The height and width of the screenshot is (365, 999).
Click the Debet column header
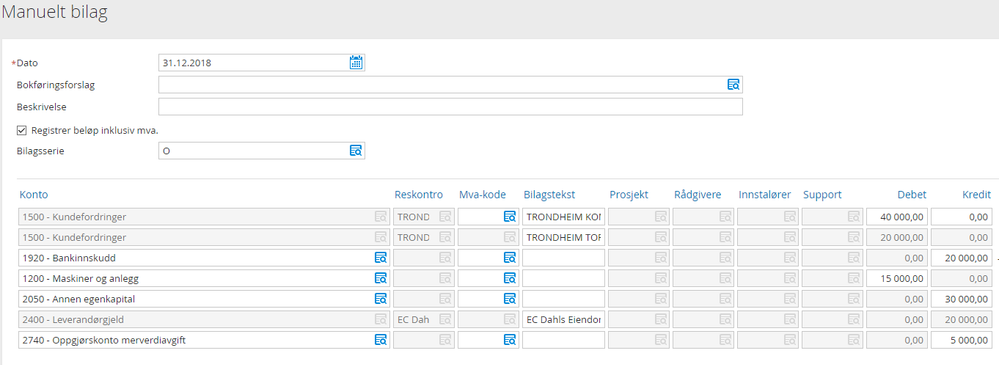[x=912, y=194]
